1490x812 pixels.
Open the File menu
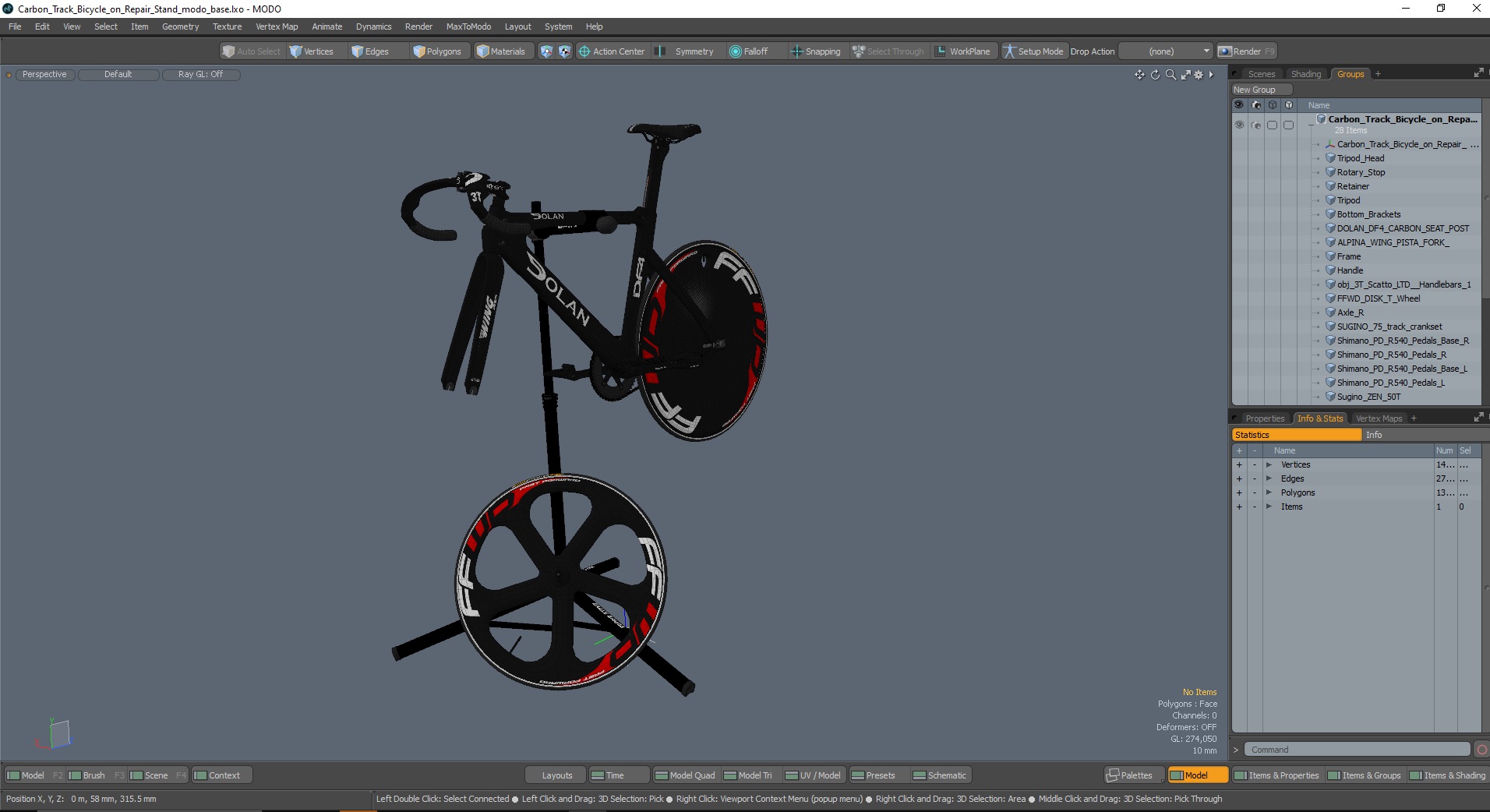[x=15, y=26]
